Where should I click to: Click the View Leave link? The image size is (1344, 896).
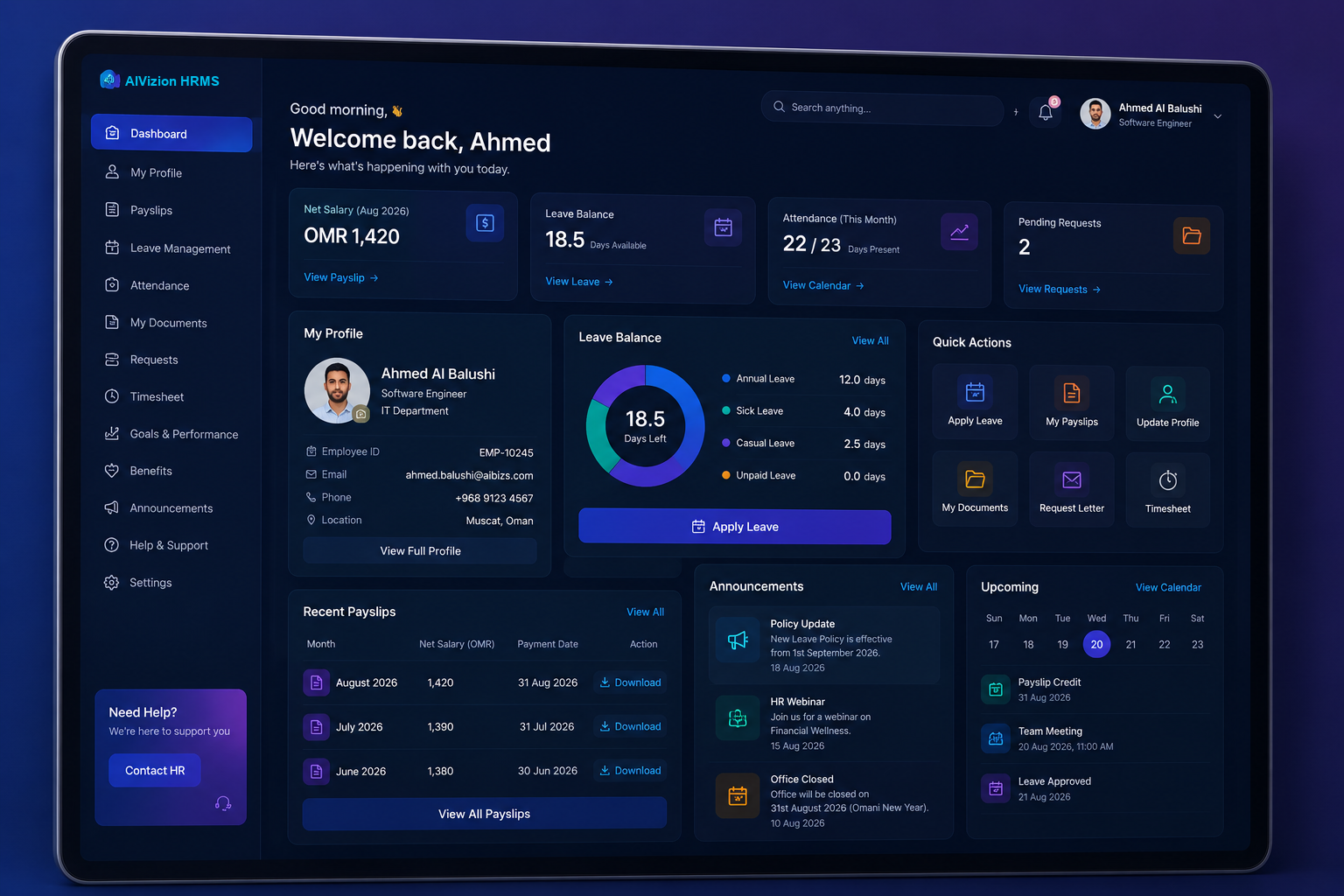click(578, 282)
